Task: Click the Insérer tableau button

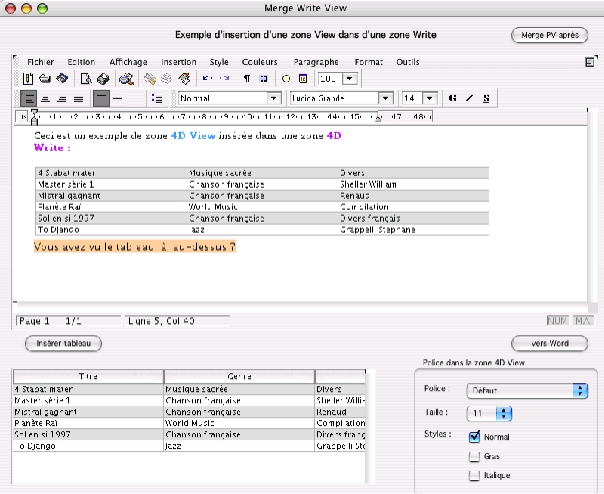Action: tap(64, 343)
